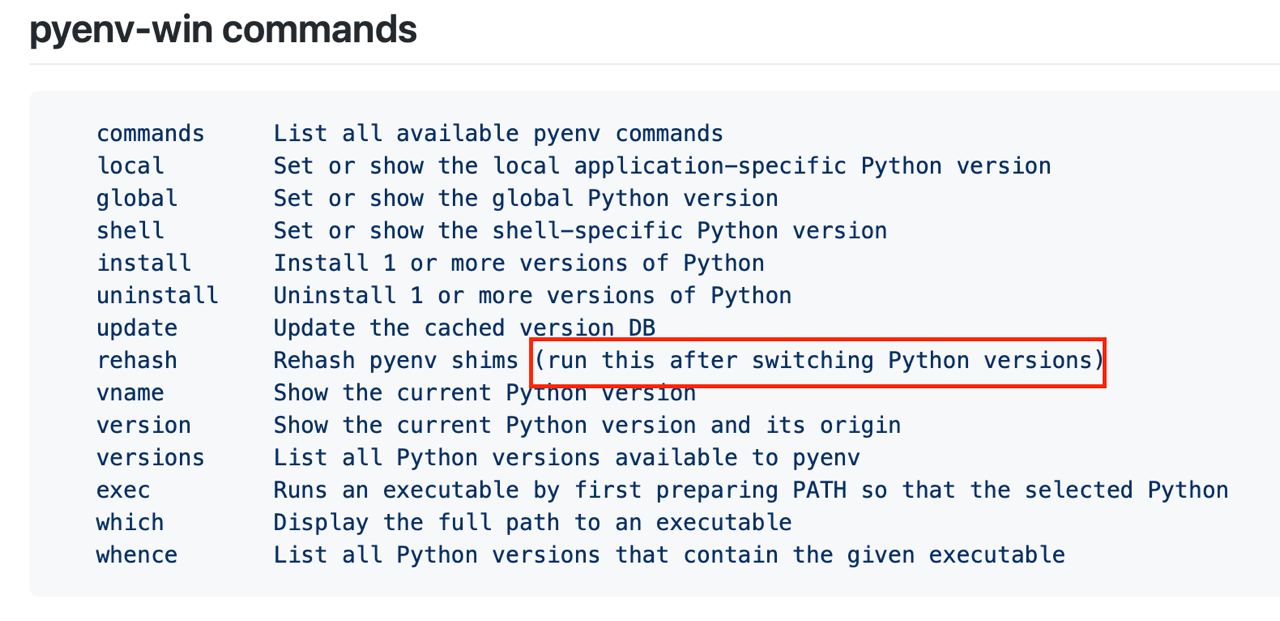Image resolution: width=1280 pixels, height=621 pixels.
Task: Select the 'vname' command name
Action: [x=130, y=393]
